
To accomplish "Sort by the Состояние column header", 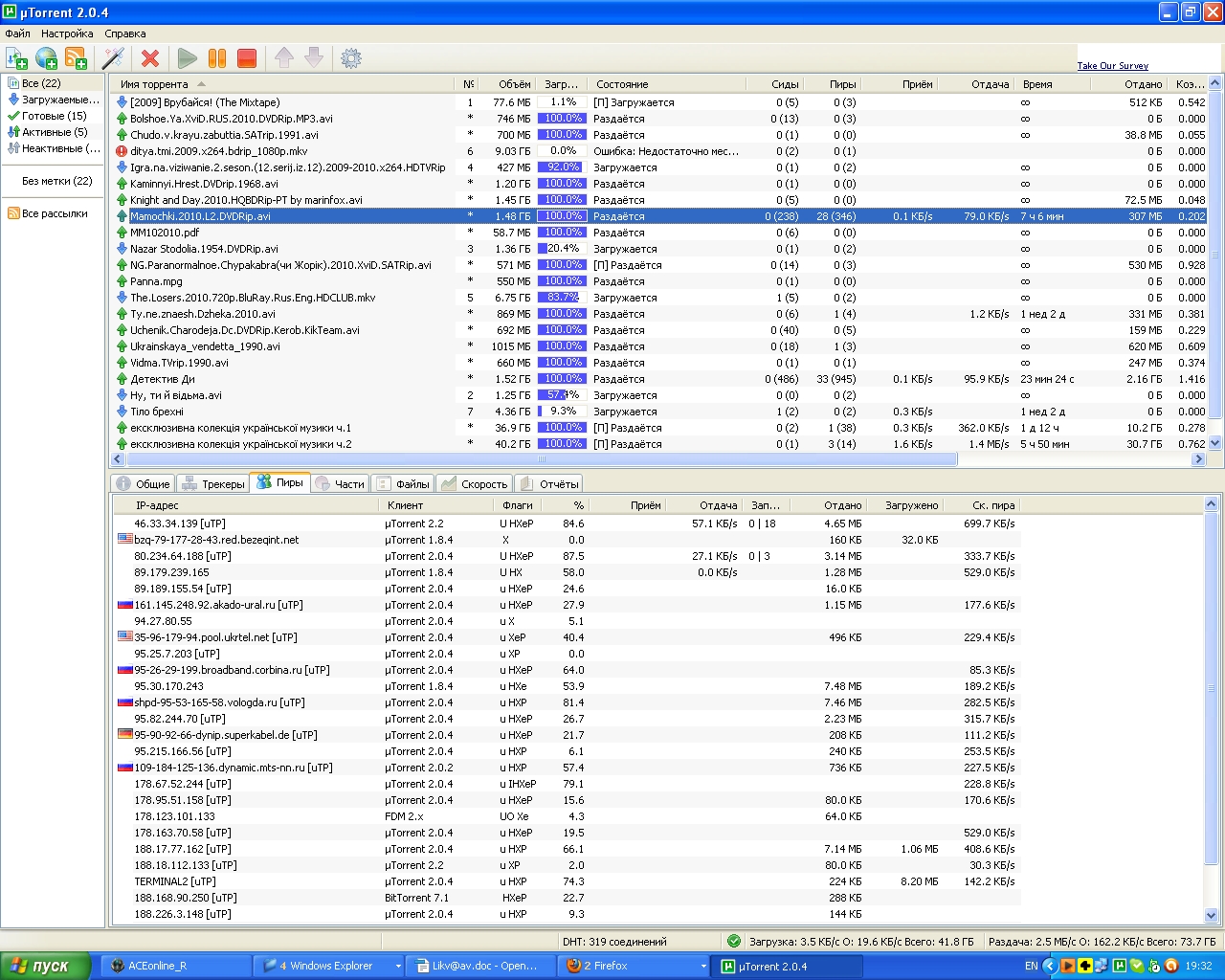I will pyautogui.click(x=666, y=84).
